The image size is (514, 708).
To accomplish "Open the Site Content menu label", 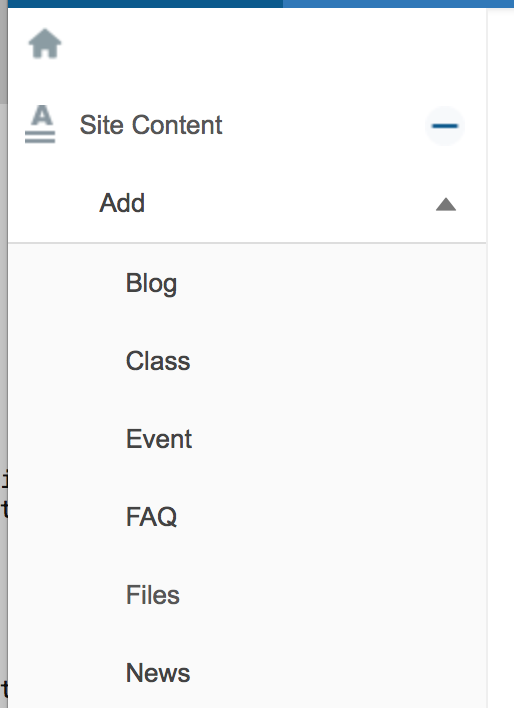I will [151, 125].
